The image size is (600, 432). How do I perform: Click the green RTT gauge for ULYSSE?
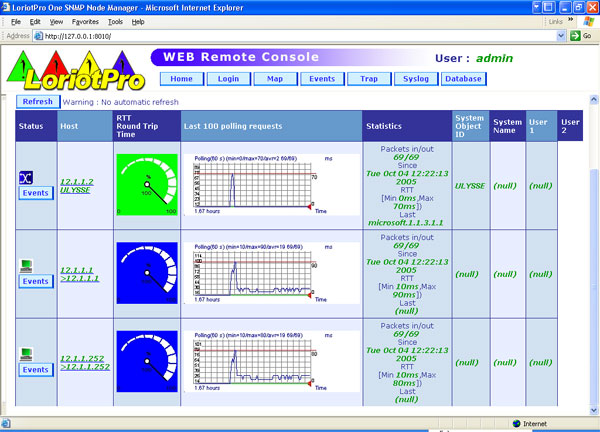tap(147, 184)
